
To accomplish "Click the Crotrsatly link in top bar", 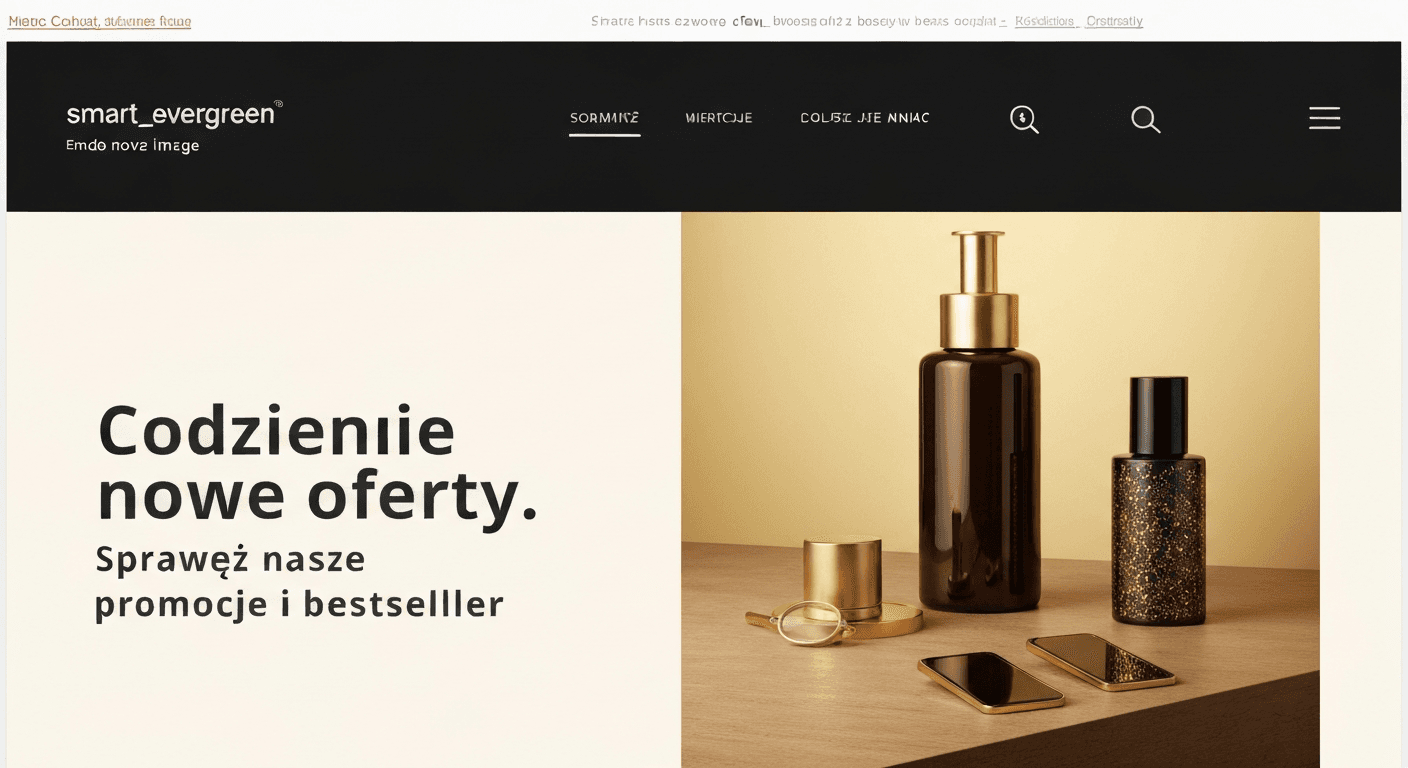I will pyautogui.click(x=1114, y=21).
